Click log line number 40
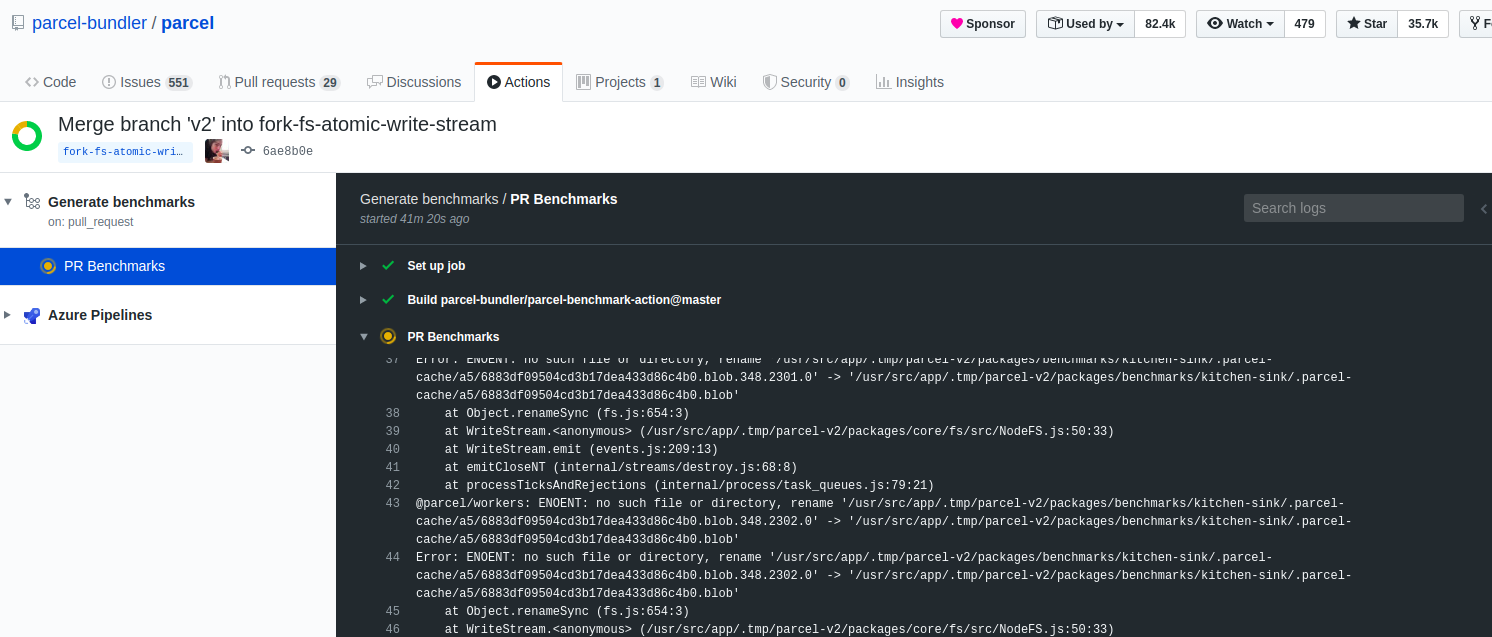This screenshot has height=637, width=1492. 392,450
